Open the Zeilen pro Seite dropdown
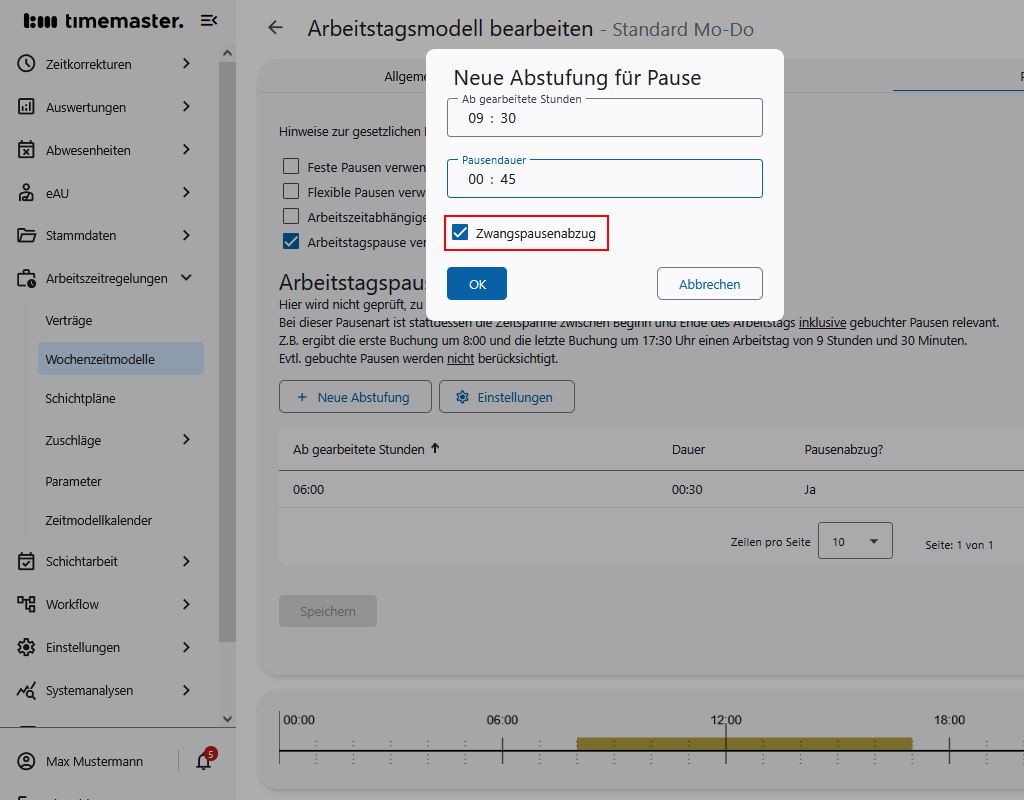The image size is (1024, 800). (x=855, y=541)
